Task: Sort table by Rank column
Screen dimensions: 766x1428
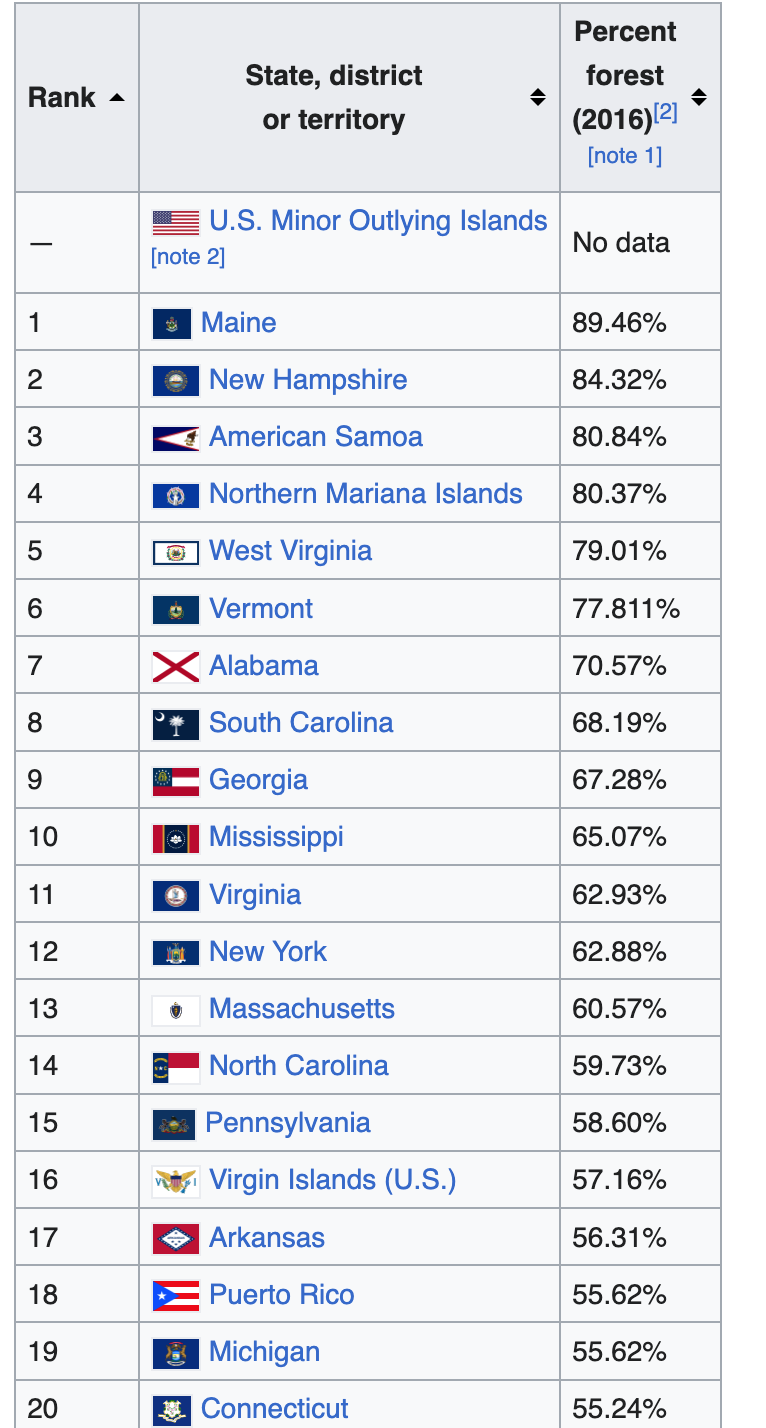Action: coord(117,98)
